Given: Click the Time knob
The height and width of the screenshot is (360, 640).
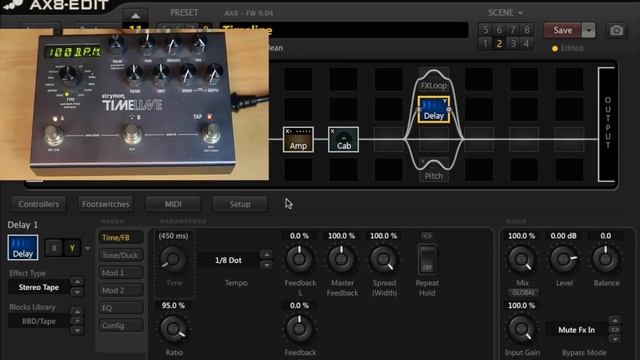Looking at the screenshot, I should click(173, 259).
